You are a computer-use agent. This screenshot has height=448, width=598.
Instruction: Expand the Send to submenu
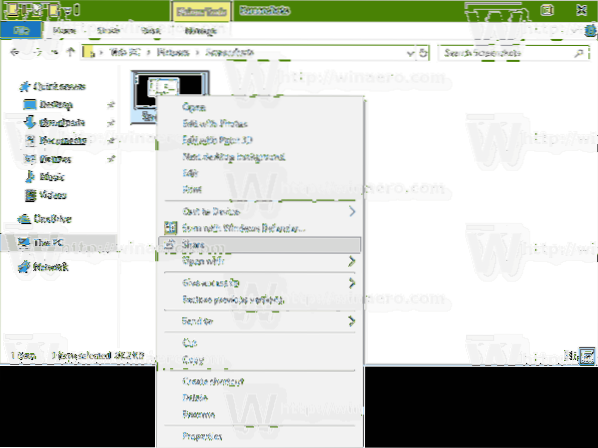tap(260, 321)
